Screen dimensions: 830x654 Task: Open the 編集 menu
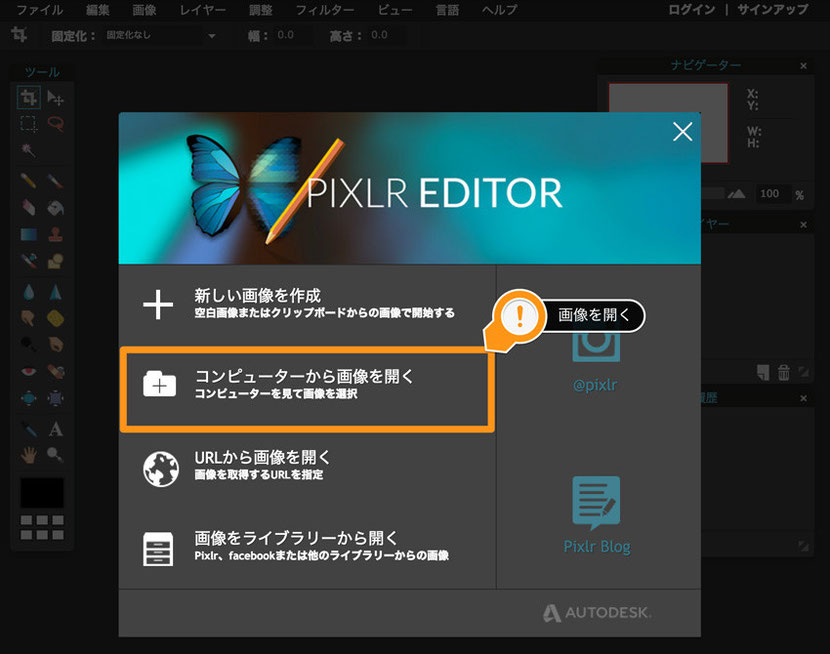(x=97, y=10)
